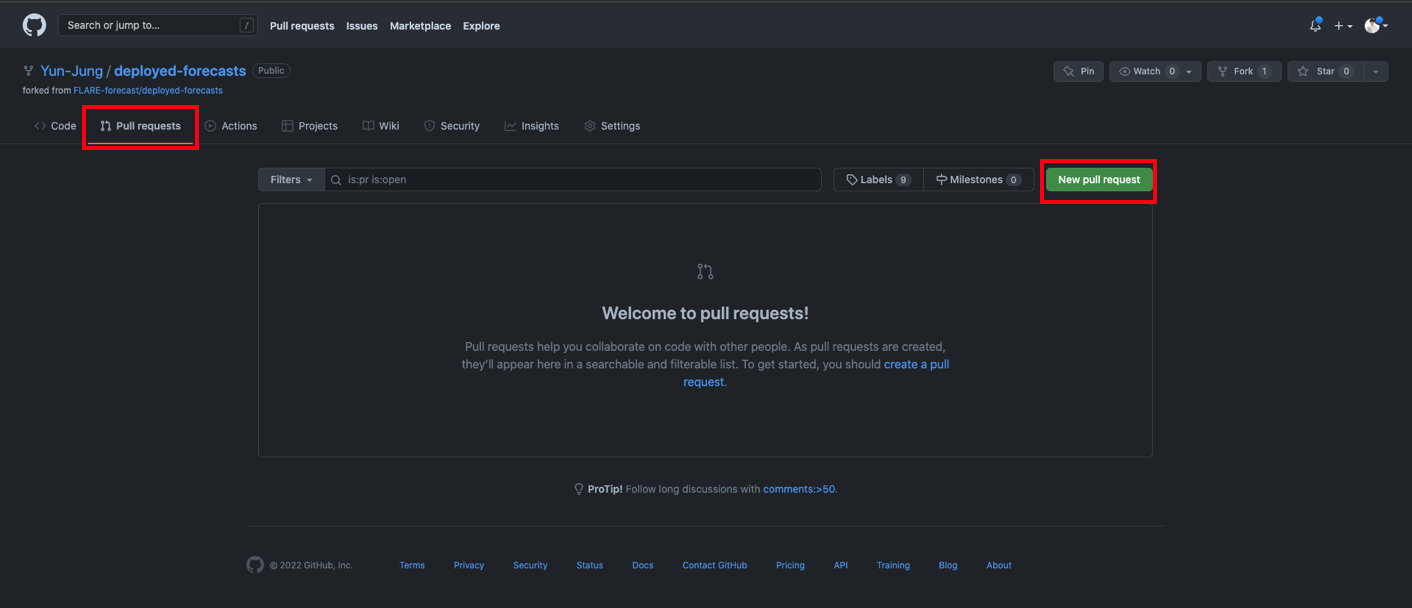
Task: Fork the repository with the Fork button
Action: coord(1244,71)
